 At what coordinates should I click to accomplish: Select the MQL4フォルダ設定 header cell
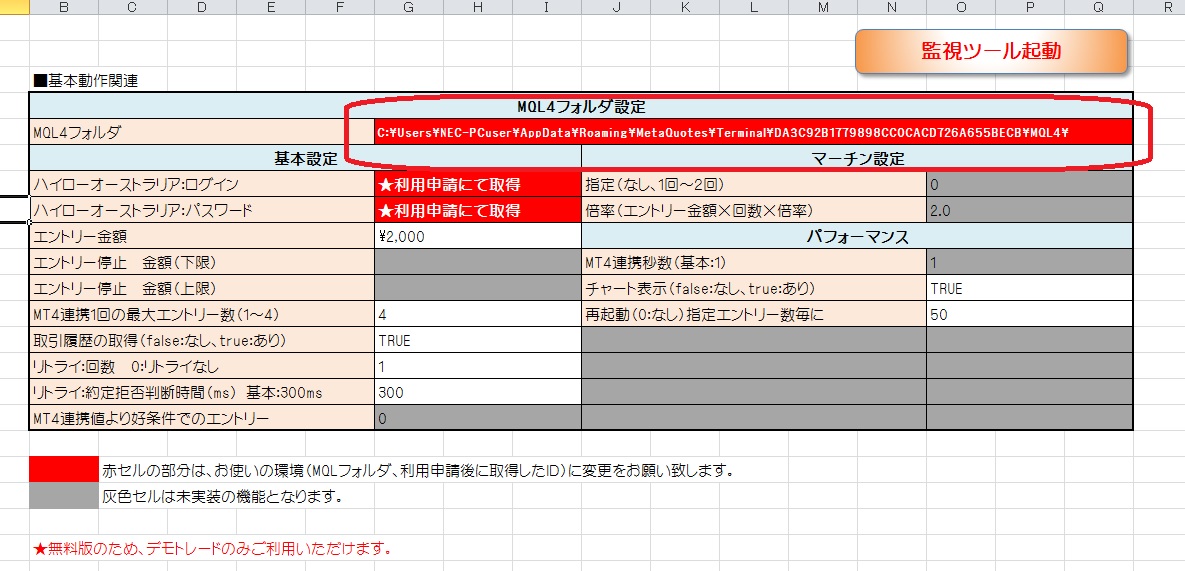coord(580,106)
